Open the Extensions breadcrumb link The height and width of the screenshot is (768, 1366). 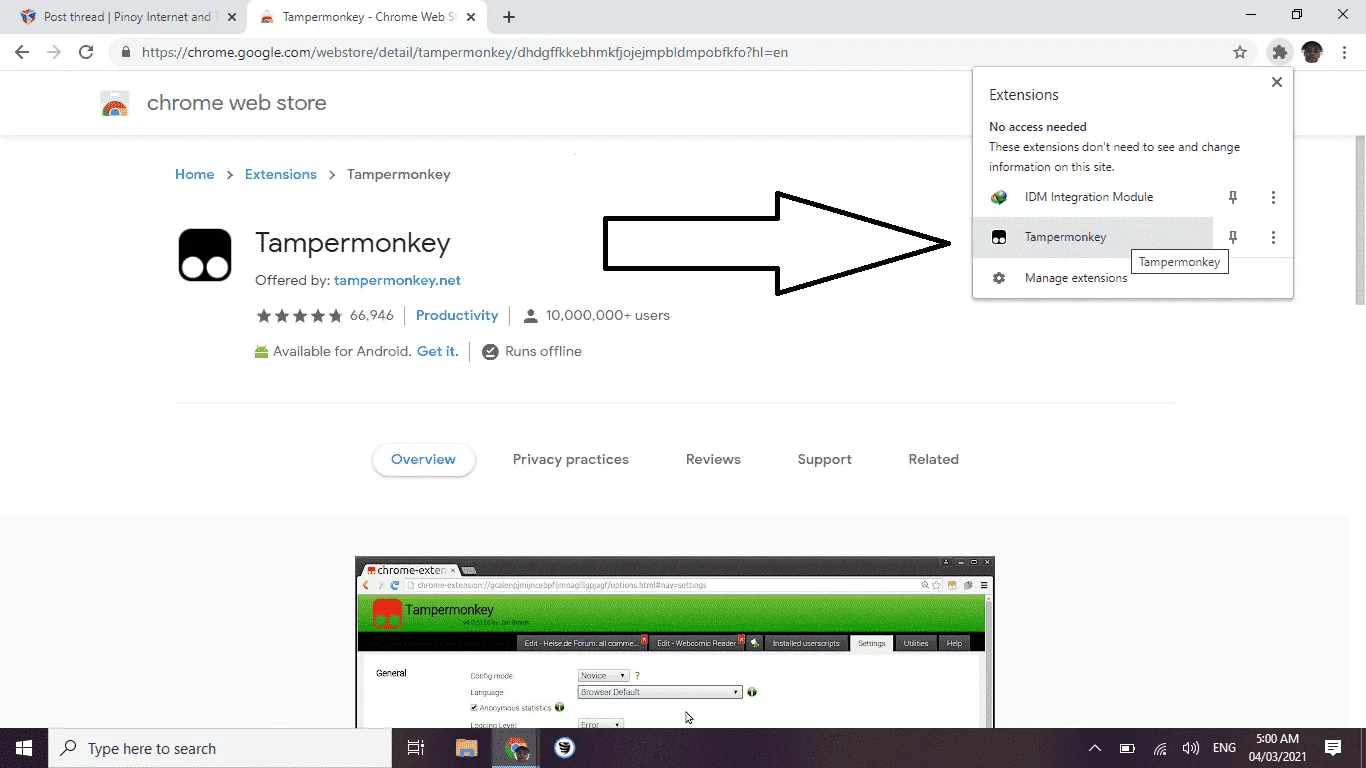[x=281, y=174]
